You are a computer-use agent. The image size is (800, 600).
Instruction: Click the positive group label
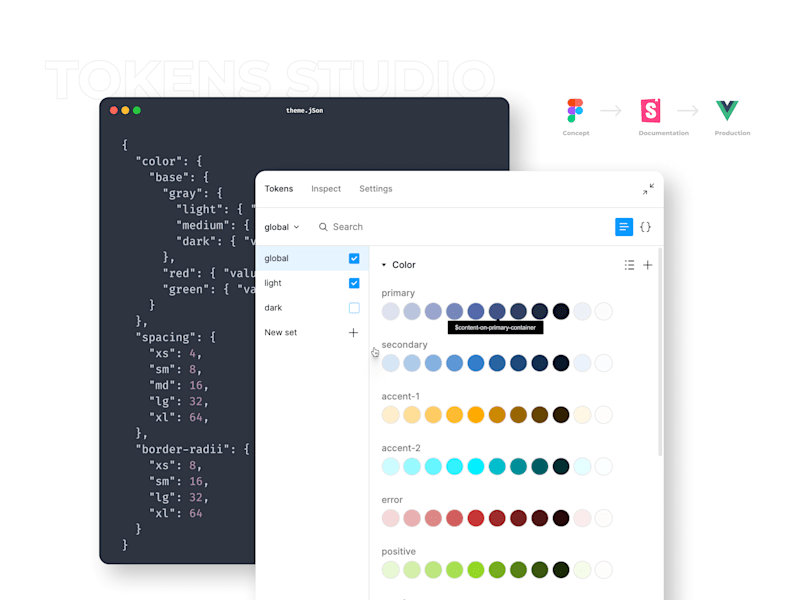[398, 552]
